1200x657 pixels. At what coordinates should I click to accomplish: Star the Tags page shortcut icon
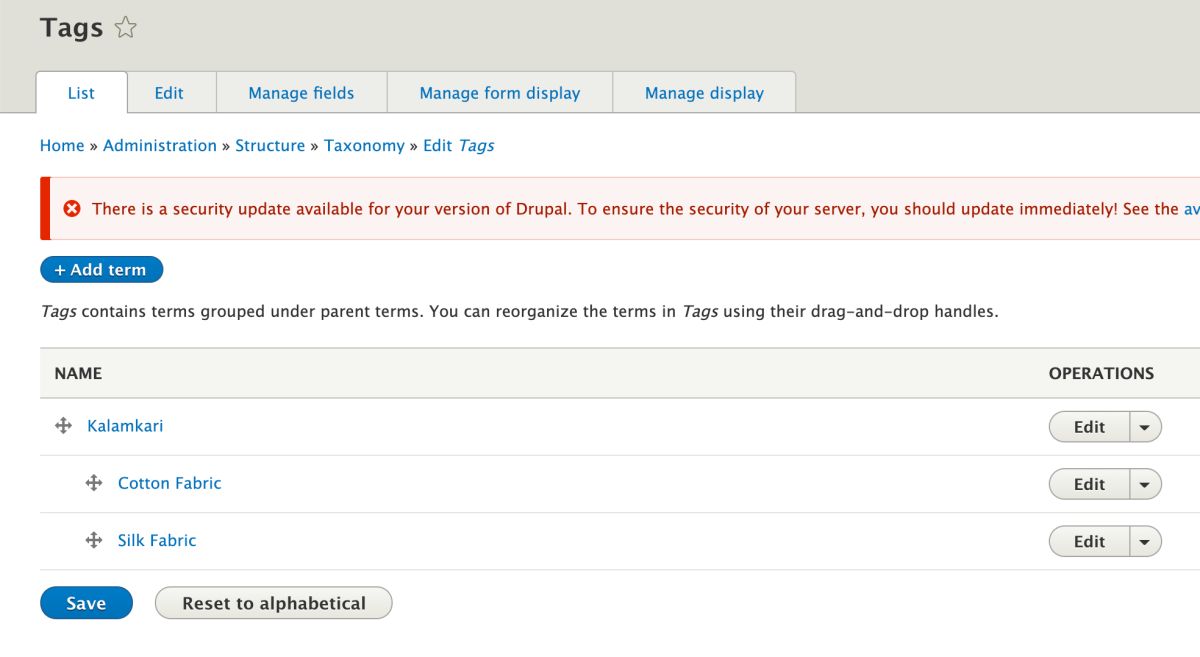point(125,28)
